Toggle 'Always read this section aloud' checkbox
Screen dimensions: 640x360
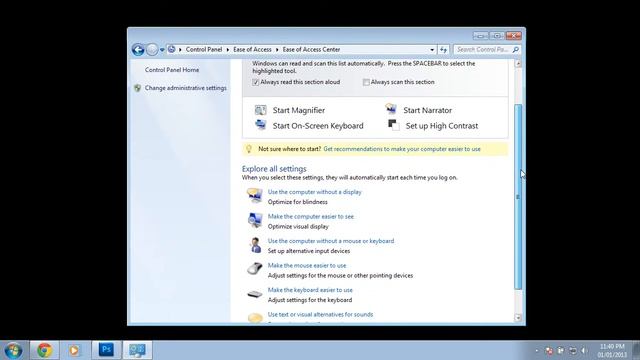256,82
